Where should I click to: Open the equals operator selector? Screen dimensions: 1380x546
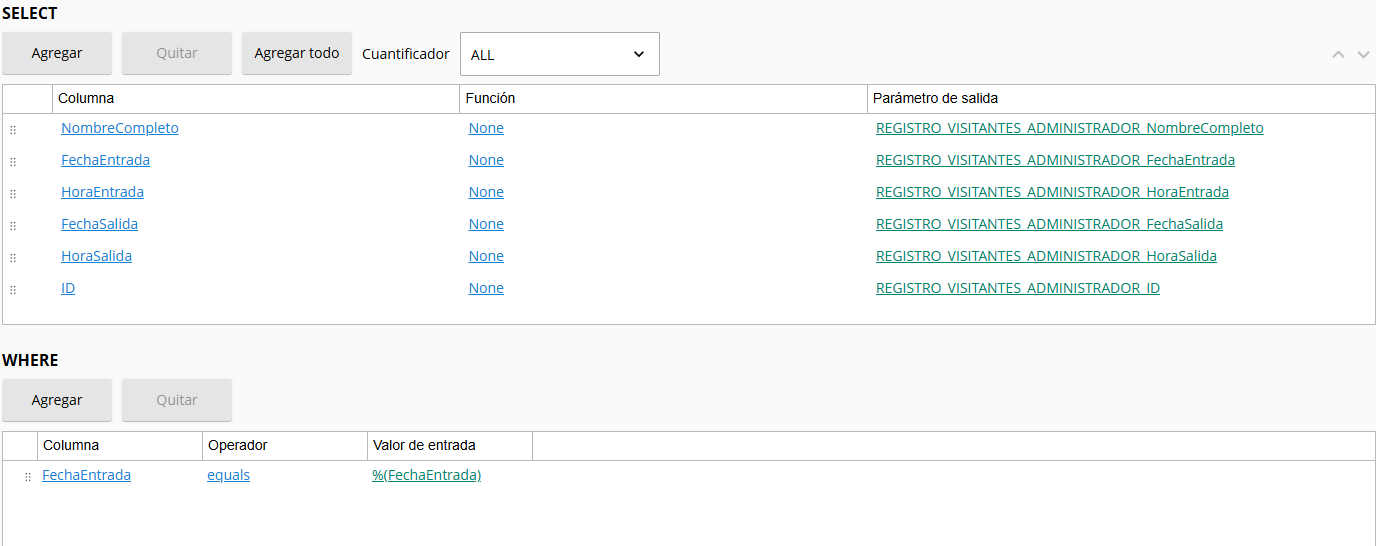(x=228, y=476)
